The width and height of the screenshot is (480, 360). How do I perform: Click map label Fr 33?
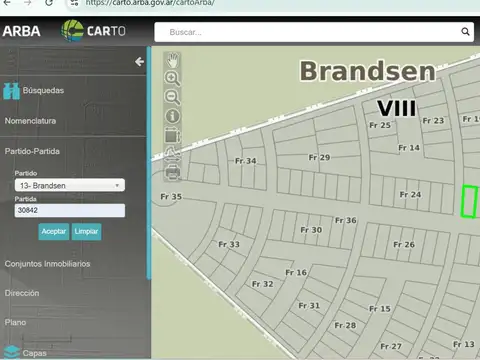pos(229,244)
